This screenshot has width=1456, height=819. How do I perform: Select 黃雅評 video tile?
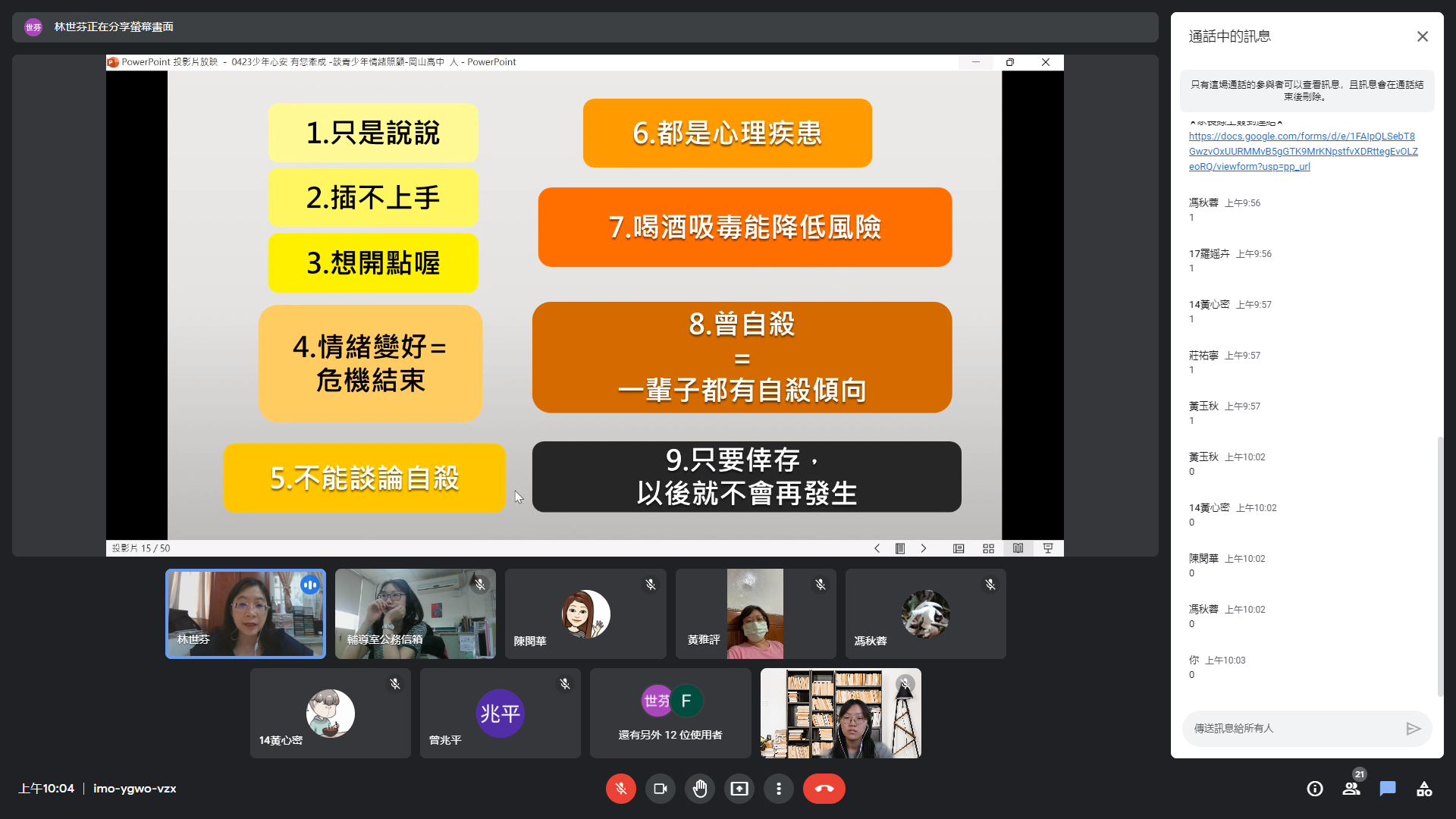tap(755, 613)
